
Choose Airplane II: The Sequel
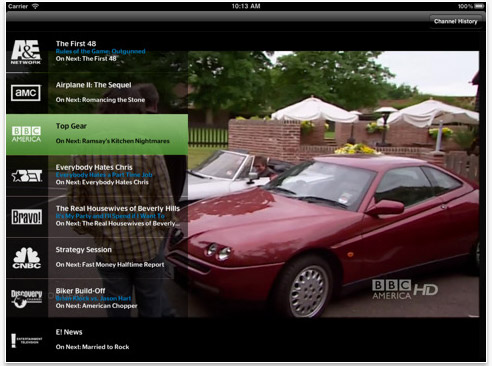pos(93,85)
